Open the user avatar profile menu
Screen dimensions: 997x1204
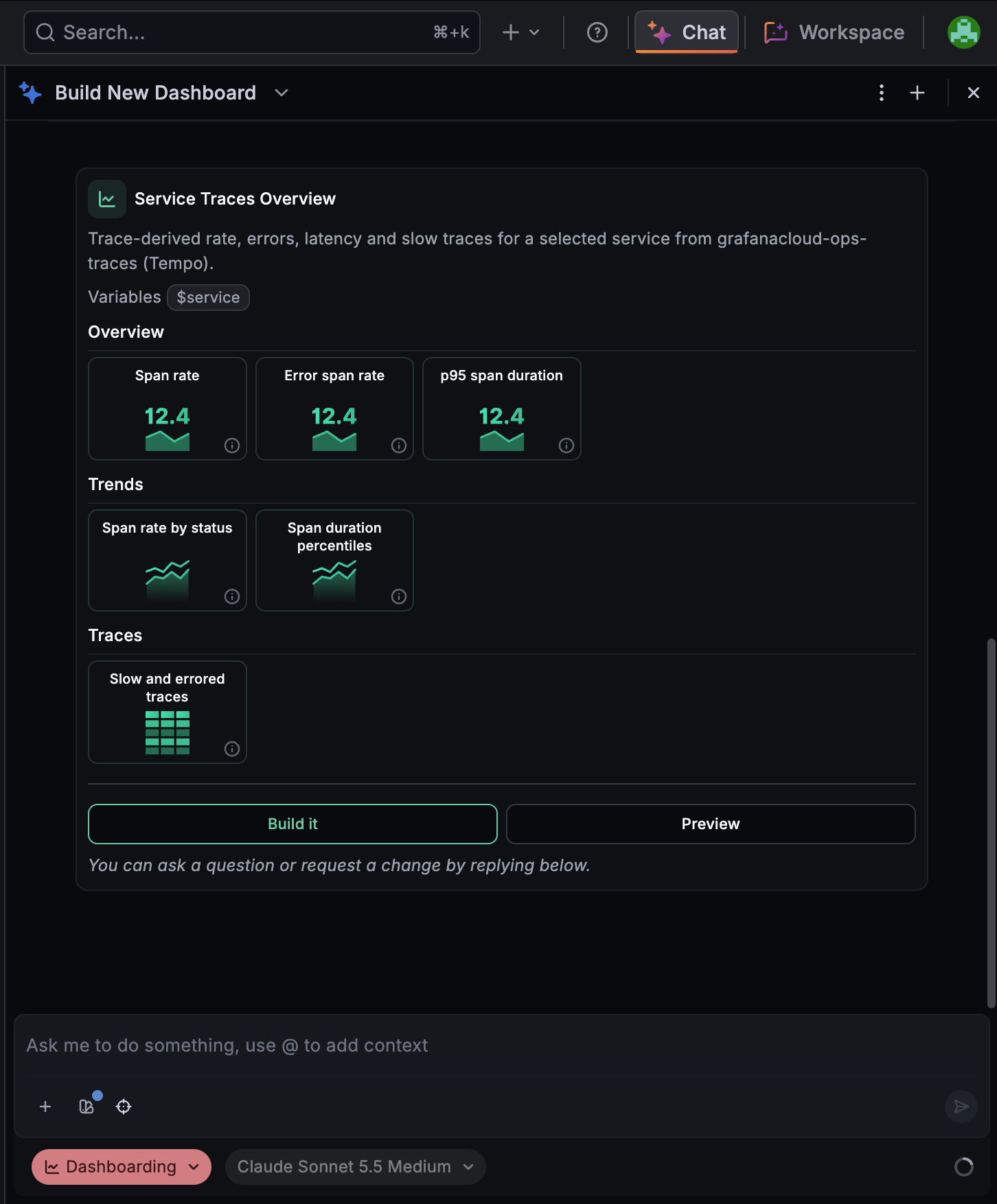pyautogui.click(x=964, y=32)
